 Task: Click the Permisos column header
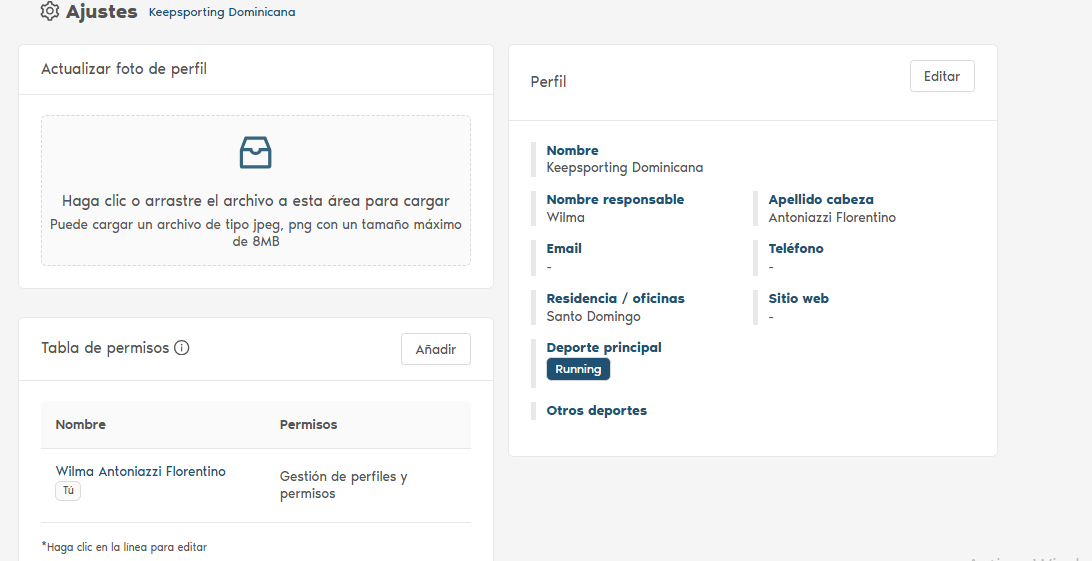pos(308,424)
